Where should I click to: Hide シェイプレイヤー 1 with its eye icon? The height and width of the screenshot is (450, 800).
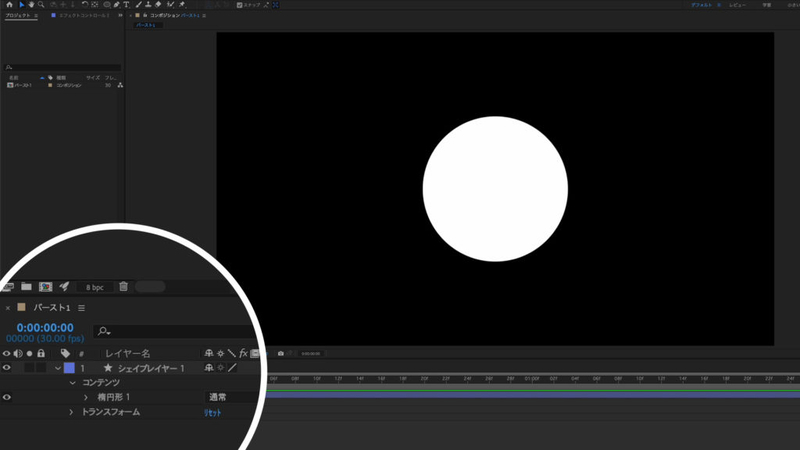(x=6, y=368)
